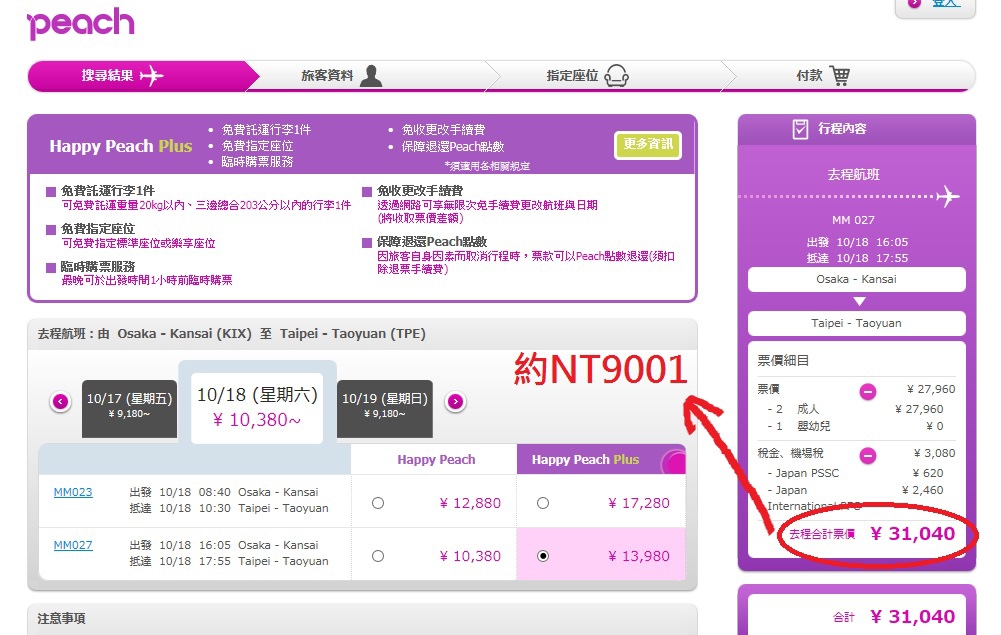Click the 票價細目 heading
The image size is (1001, 635).
(x=783, y=361)
